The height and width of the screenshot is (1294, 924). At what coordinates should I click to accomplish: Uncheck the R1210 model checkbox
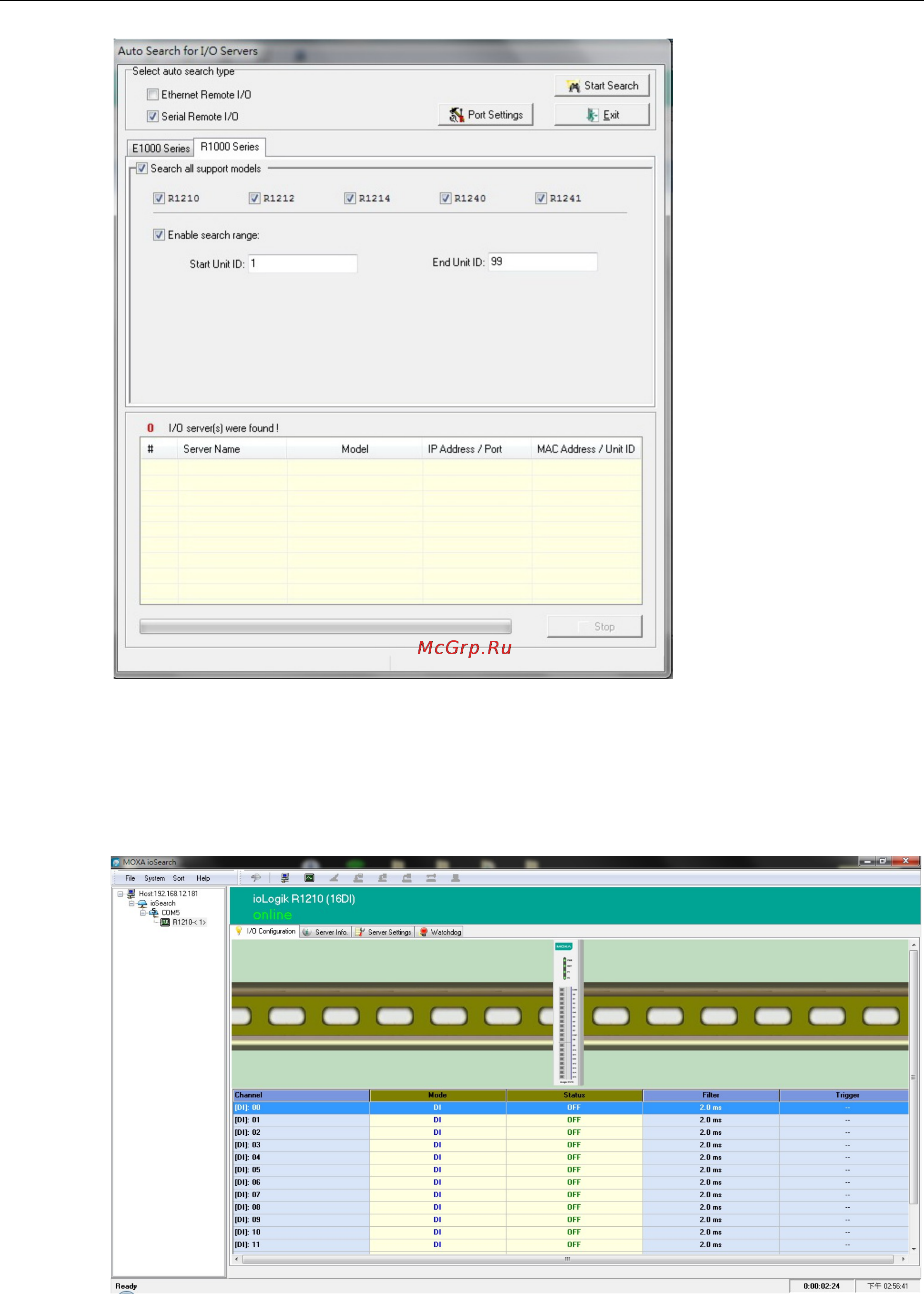(159, 198)
